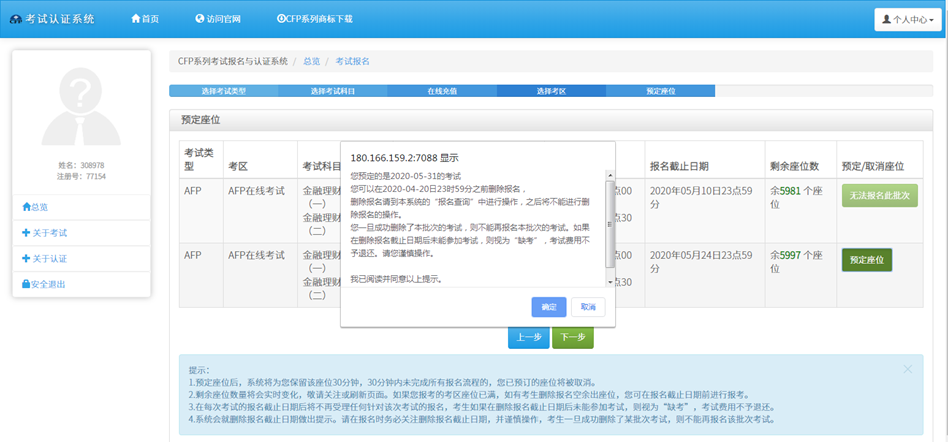Click the 上一步 button
This screenshot has width=948, height=442.
[528, 337]
